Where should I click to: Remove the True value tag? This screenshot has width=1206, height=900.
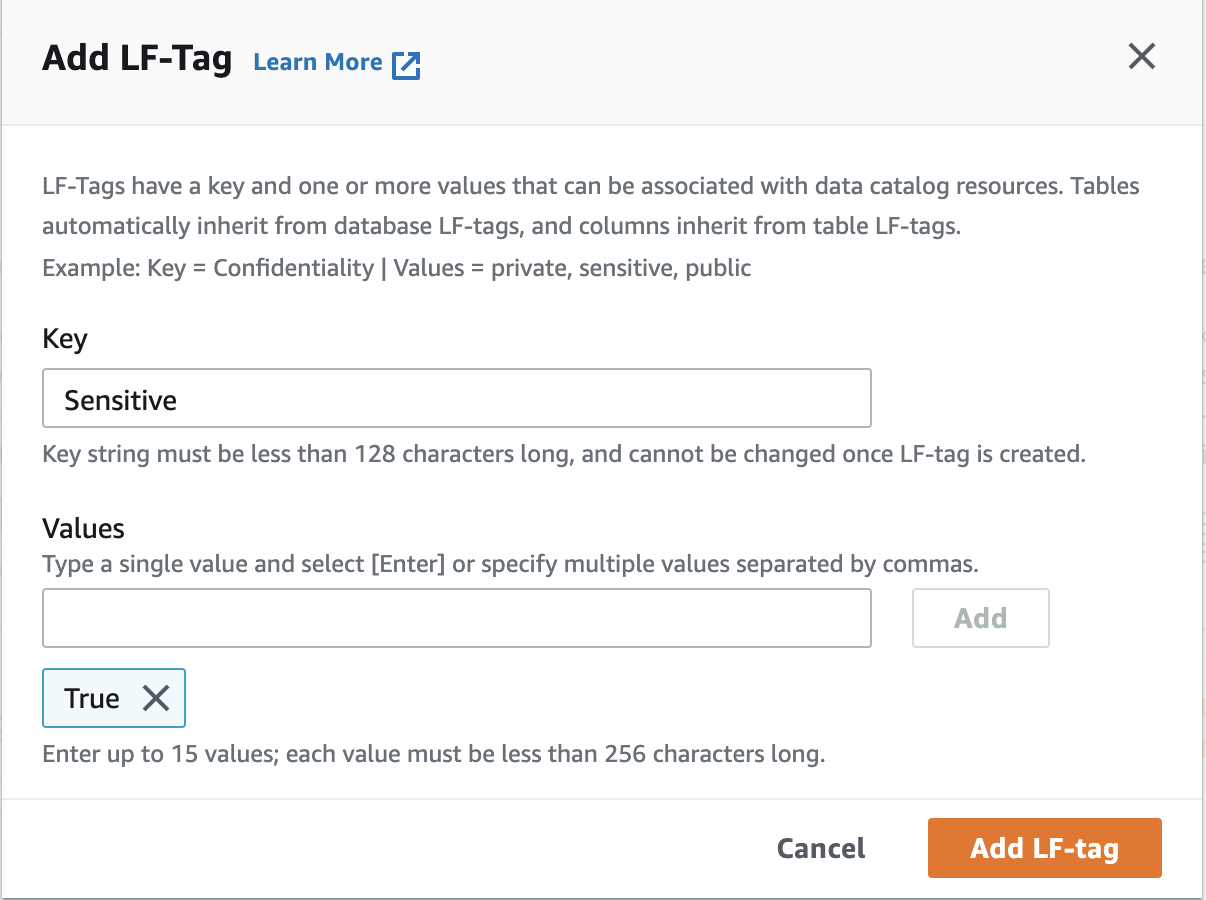coord(156,698)
